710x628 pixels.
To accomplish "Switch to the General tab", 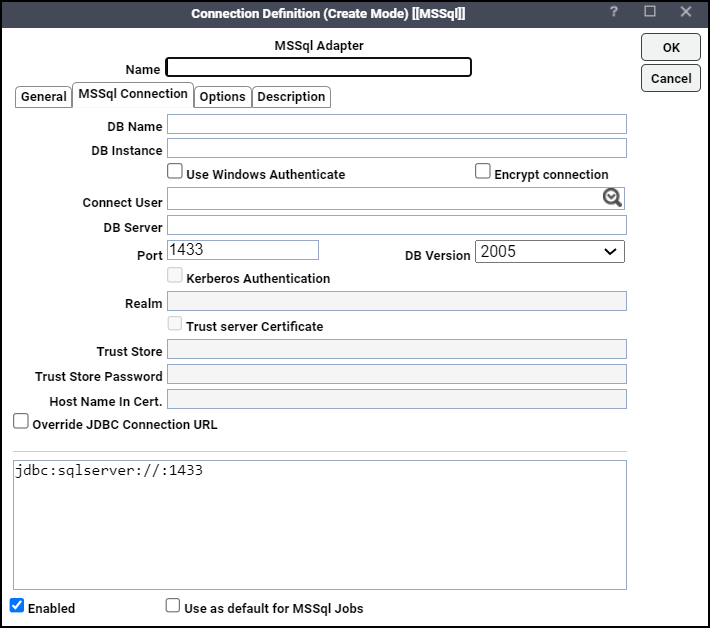I will [x=43, y=97].
